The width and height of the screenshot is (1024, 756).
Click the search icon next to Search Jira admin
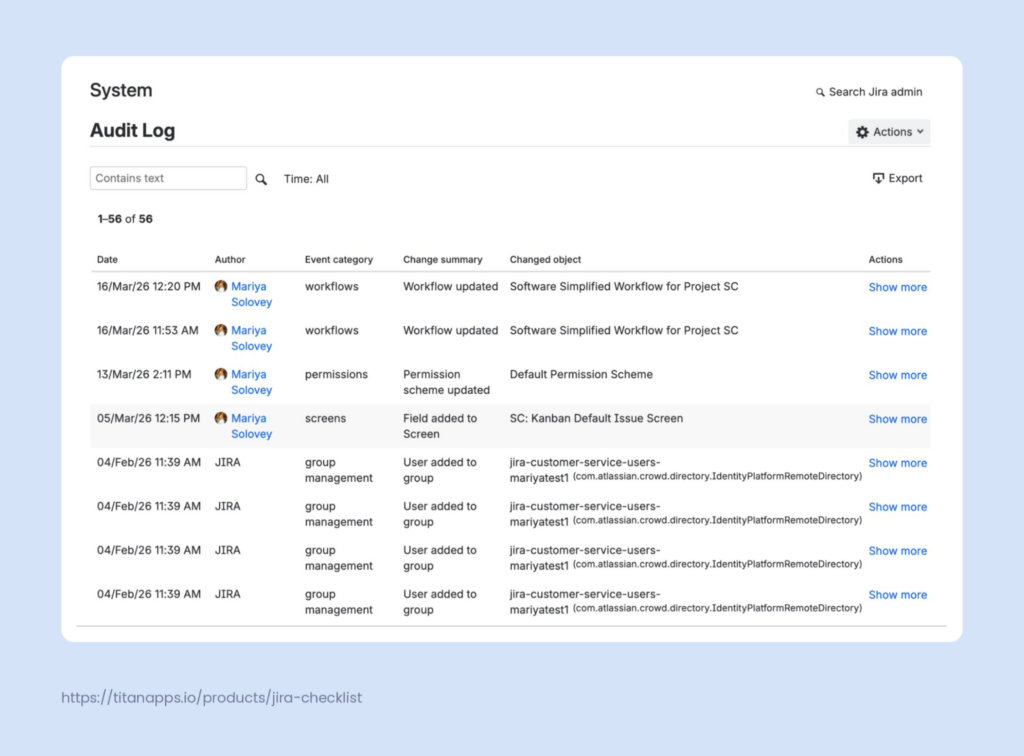click(820, 91)
